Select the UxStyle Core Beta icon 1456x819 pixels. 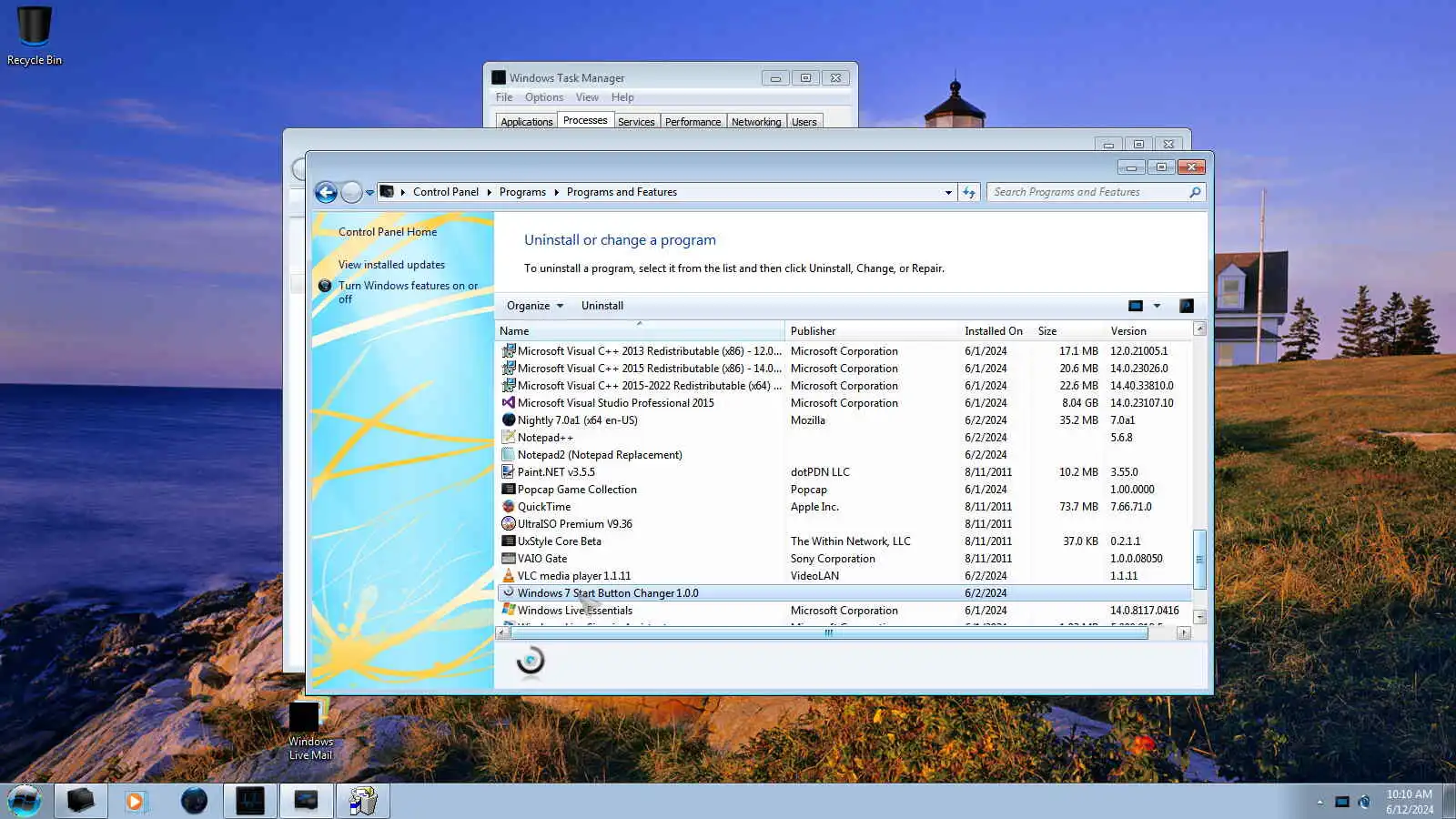click(x=509, y=541)
